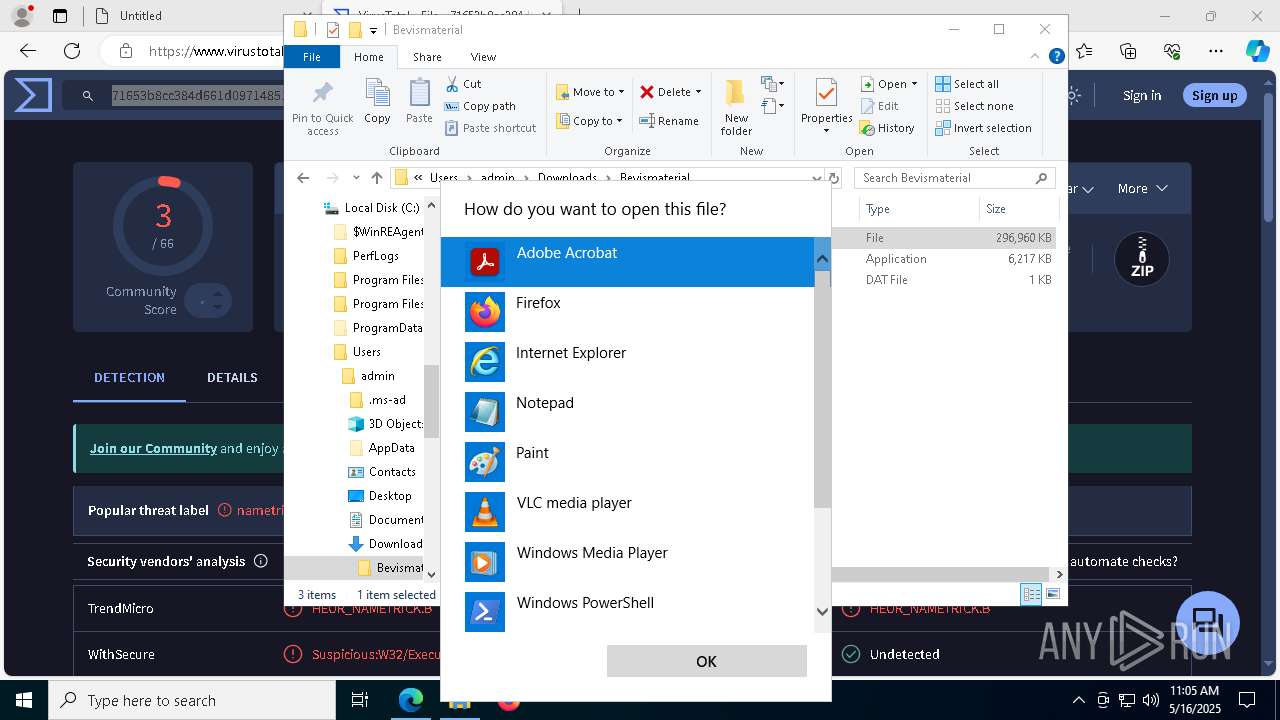The height and width of the screenshot is (720, 1280).
Task: Switch to the Share ribbon tab
Action: 427,57
